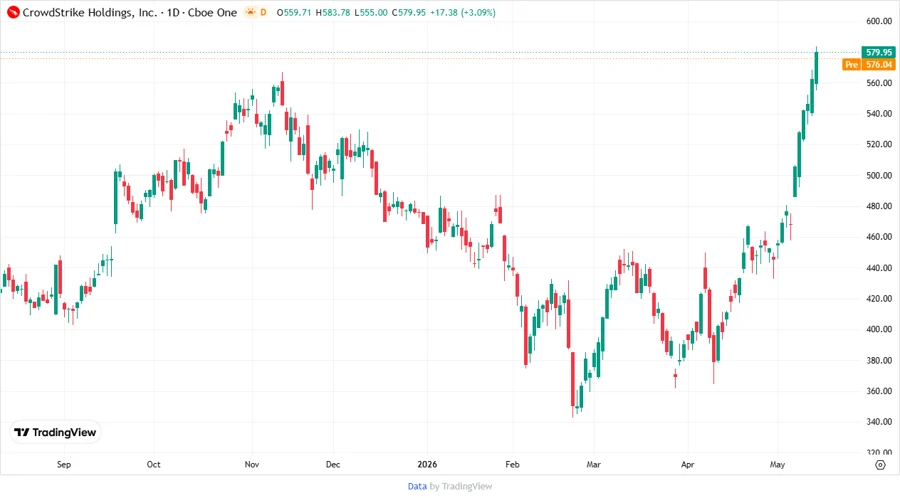This screenshot has height=498, width=900.
Task: Click the change value +17.38 (+3.09%)
Action: click(x=463, y=12)
